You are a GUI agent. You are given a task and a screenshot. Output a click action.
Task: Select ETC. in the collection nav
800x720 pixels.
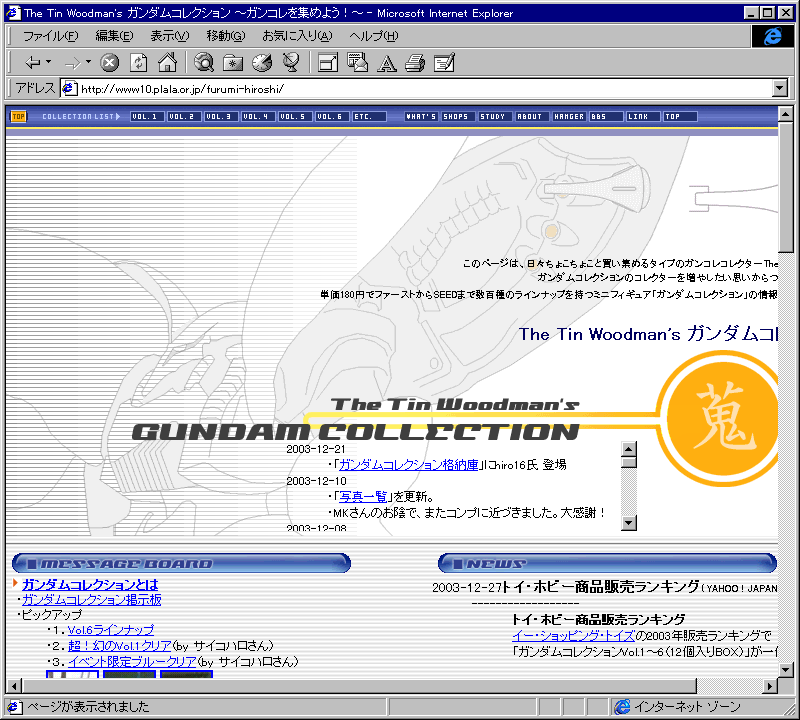pyautogui.click(x=369, y=116)
